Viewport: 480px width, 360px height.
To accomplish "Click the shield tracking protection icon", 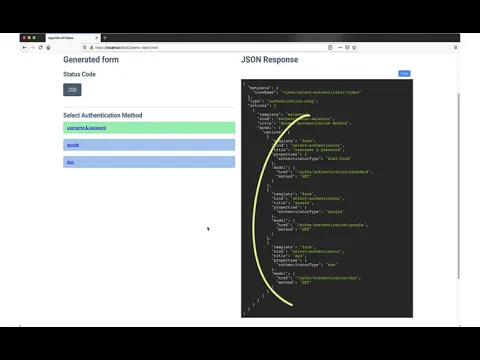I will pos(85,47).
